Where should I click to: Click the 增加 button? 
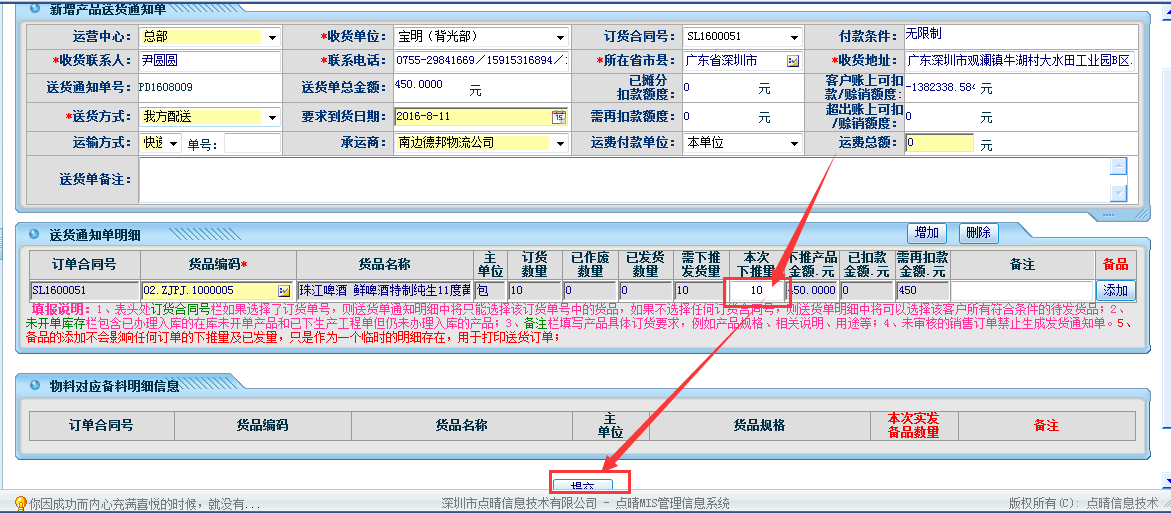coord(926,233)
